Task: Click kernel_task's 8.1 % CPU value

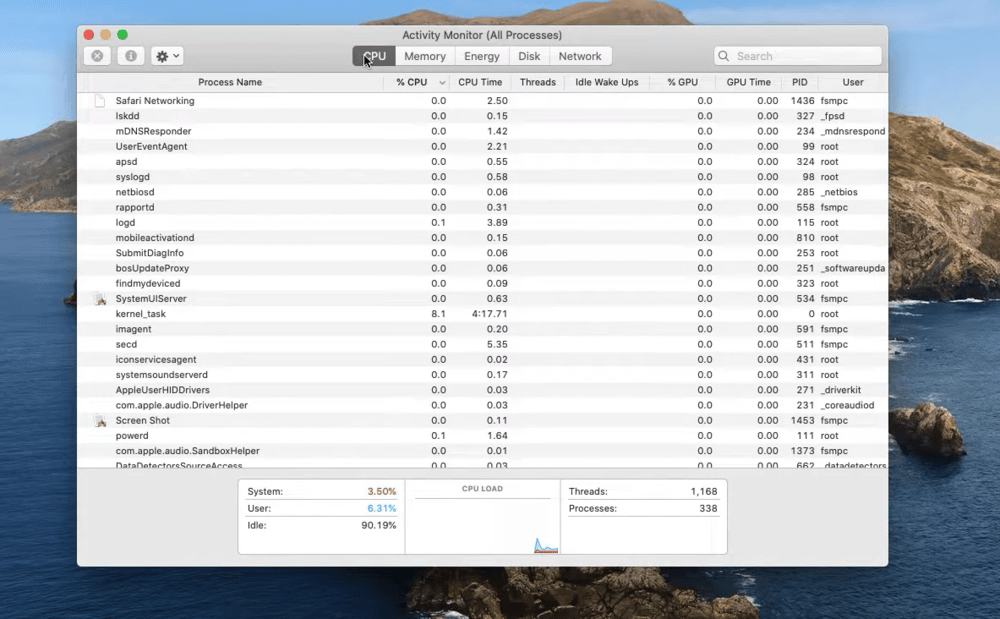Action: (x=438, y=314)
